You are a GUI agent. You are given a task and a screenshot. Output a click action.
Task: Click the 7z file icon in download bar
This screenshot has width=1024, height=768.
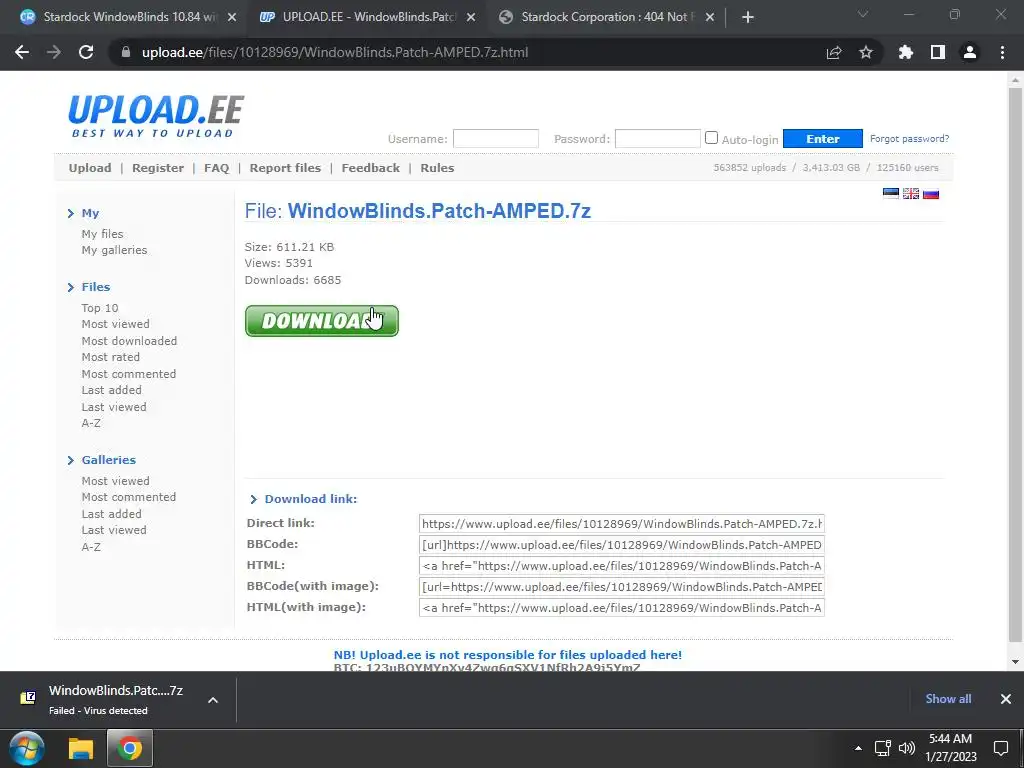point(28,698)
